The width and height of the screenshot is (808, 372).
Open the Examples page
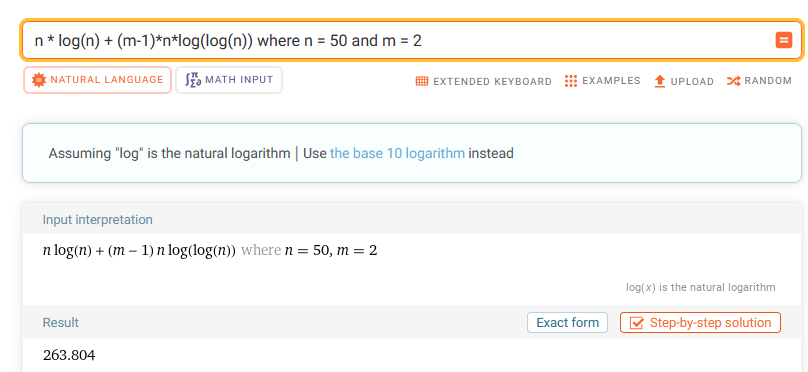[x=602, y=81]
